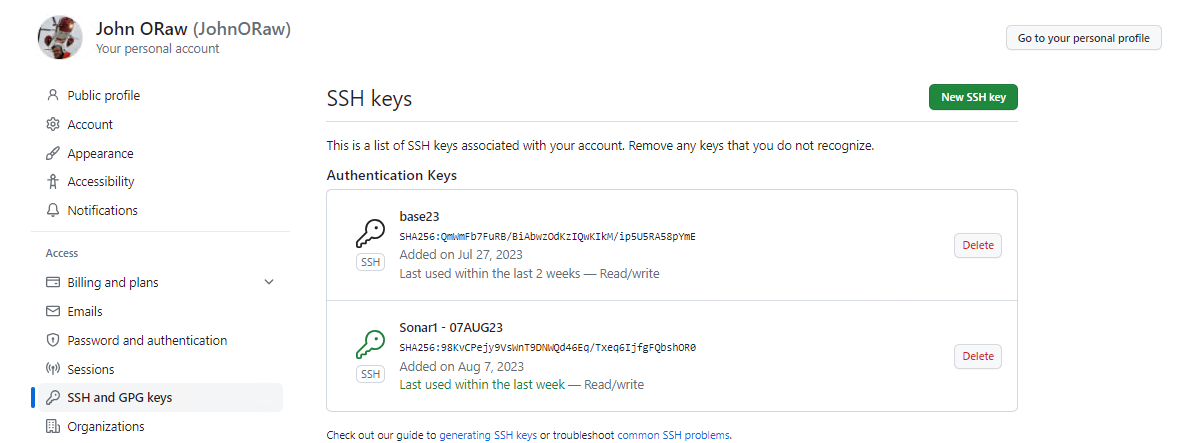This screenshot has width=1177, height=443.
Task: Click the John ORaw profile avatar
Action: click(60, 38)
